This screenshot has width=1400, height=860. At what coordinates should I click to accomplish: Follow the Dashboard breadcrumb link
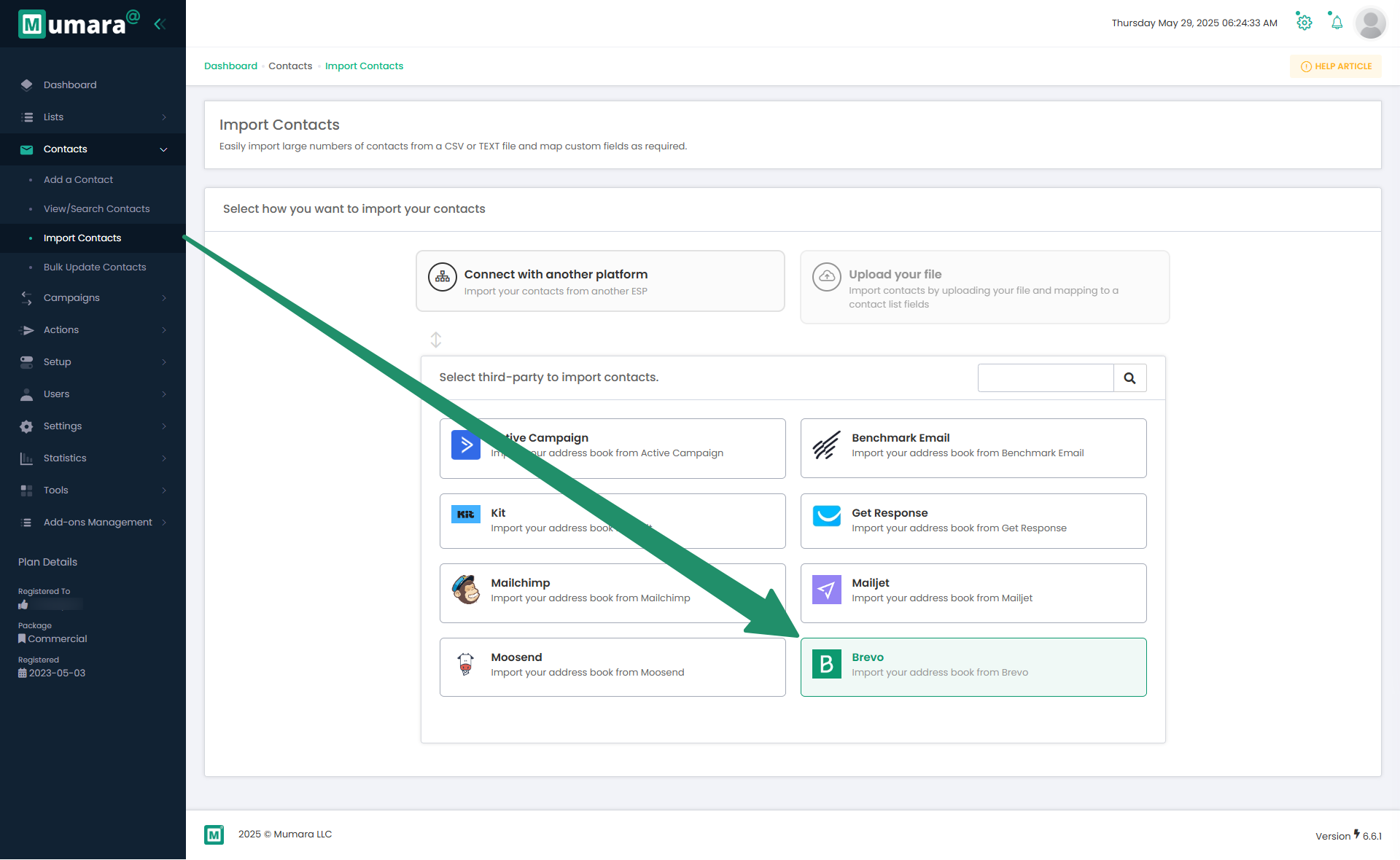[230, 66]
